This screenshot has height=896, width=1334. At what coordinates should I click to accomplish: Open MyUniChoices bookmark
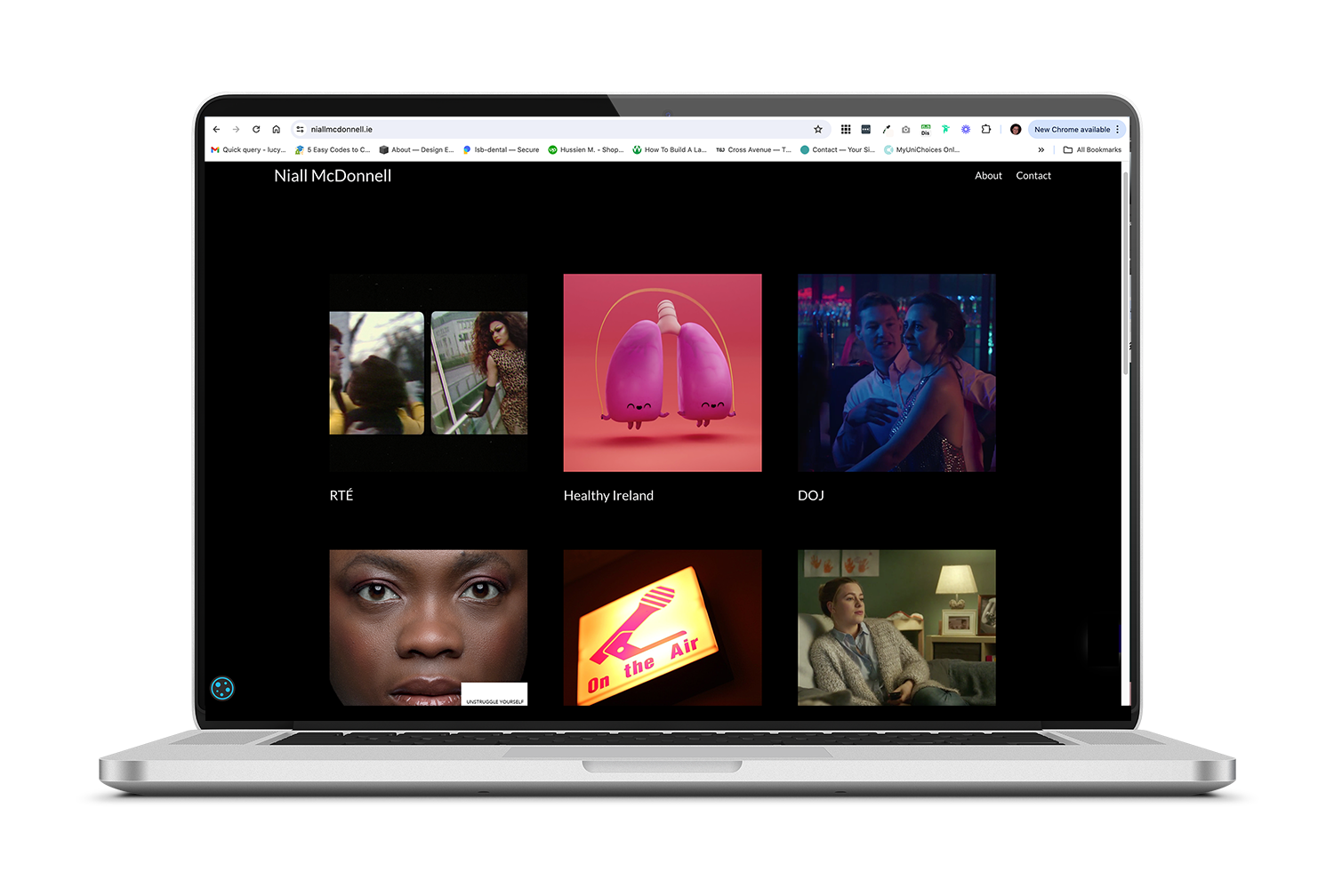click(x=921, y=149)
